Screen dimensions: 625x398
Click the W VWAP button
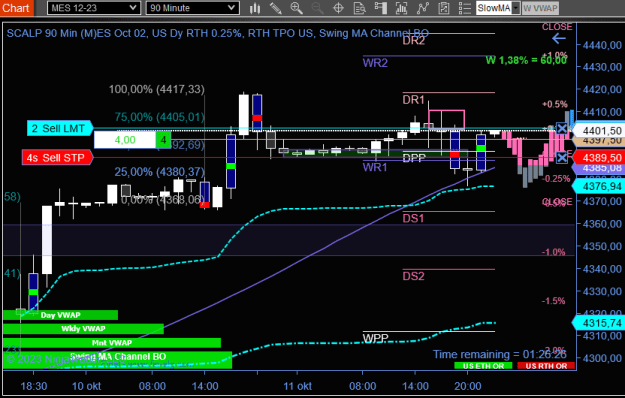tap(540, 8)
